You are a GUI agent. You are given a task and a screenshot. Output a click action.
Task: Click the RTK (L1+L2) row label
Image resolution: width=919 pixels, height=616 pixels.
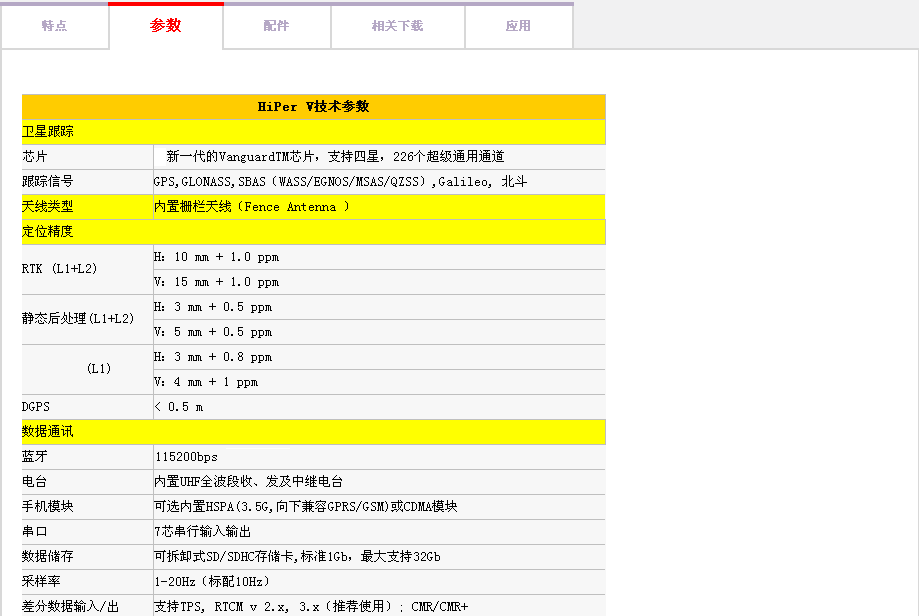[60, 269]
